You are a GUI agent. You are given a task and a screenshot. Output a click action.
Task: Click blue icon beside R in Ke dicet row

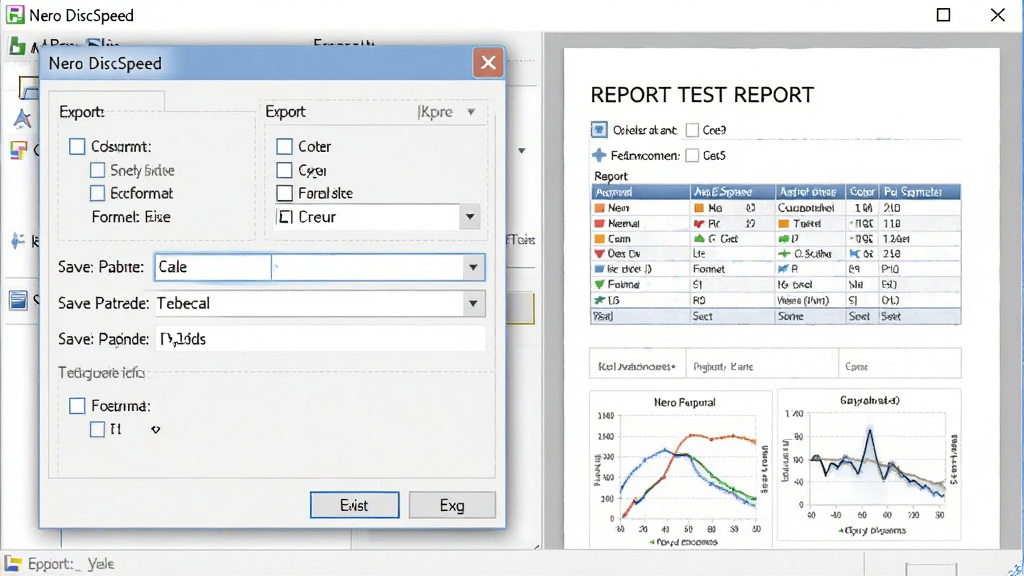pos(784,269)
